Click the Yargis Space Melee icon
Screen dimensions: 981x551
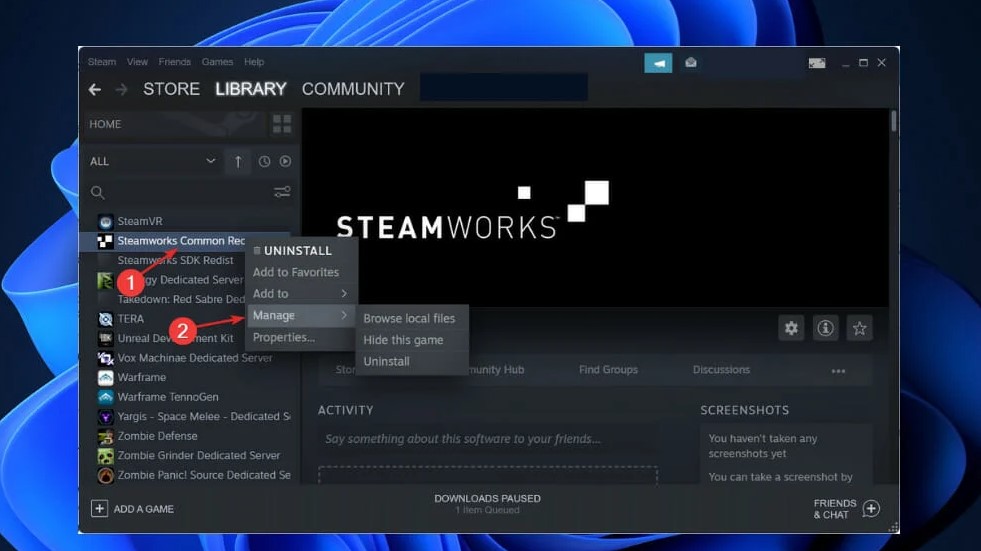105,417
